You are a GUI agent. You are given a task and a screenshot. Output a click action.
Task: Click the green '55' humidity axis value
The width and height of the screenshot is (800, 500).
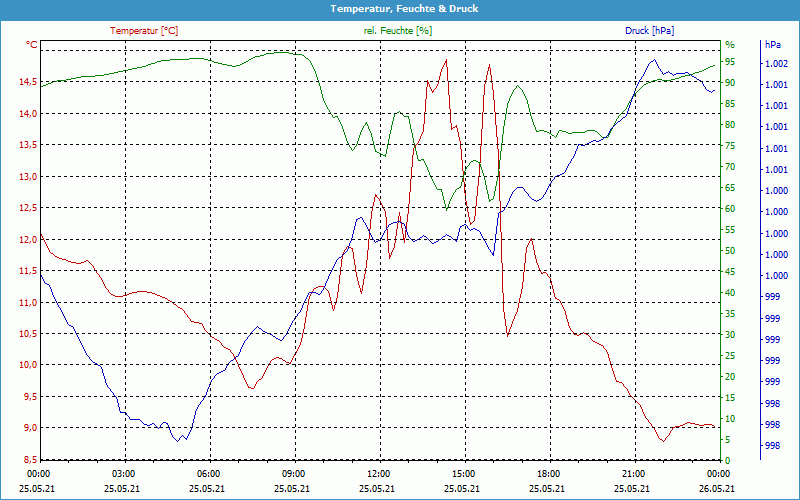point(730,230)
